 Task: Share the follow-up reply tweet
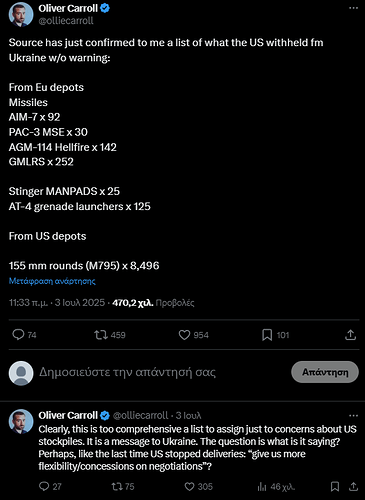pos(353,486)
